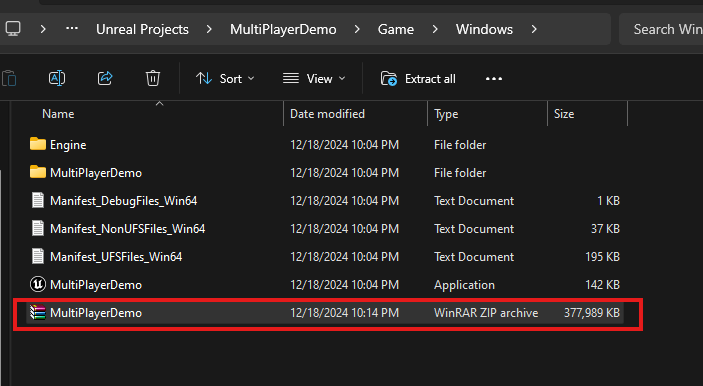
Task: Expand the chevron after Windows breadcrumb
Action: (x=534, y=29)
